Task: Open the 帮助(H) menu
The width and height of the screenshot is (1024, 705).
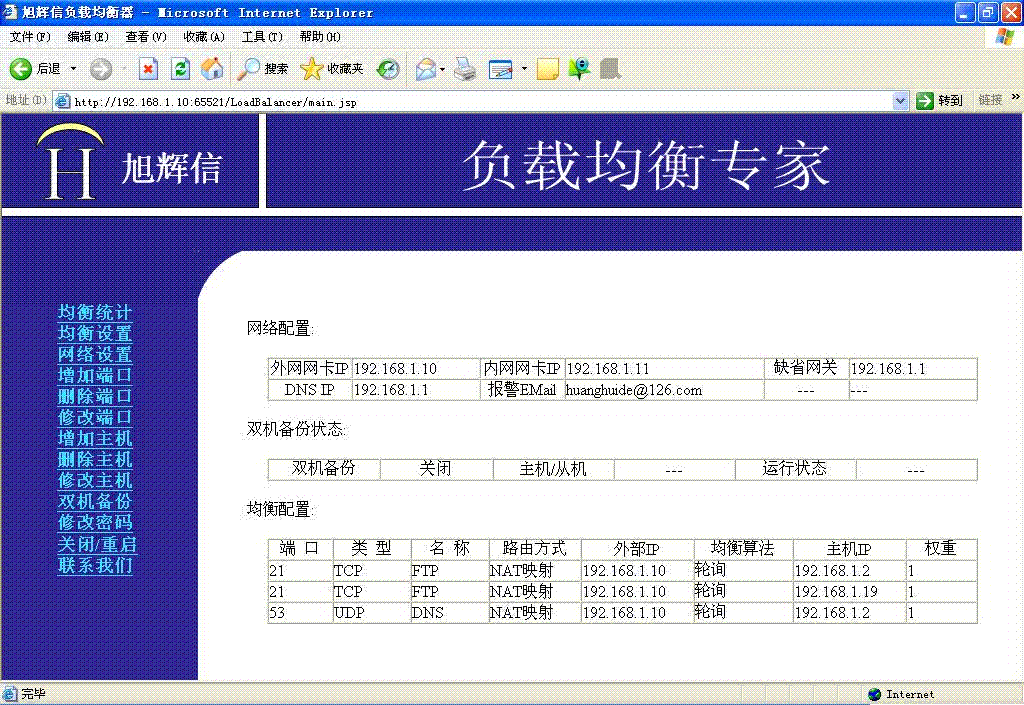Action: tap(320, 37)
